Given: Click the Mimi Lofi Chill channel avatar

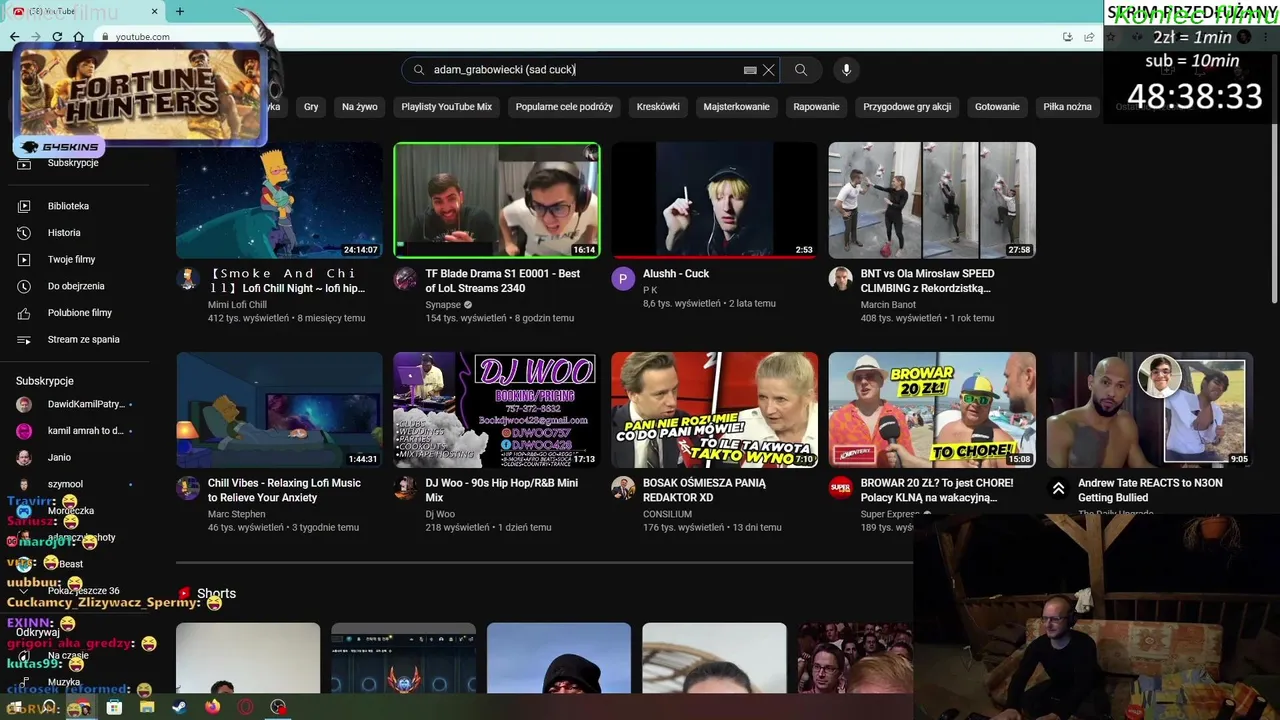Looking at the screenshot, I should click(188, 279).
